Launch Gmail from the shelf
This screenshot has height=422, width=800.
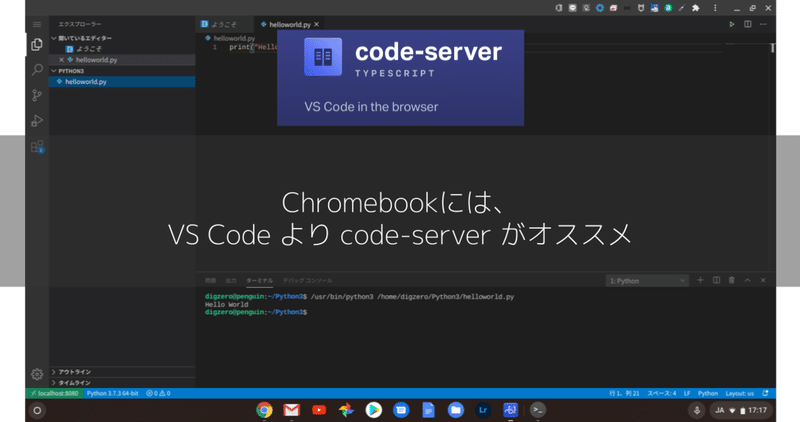[x=291, y=410]
